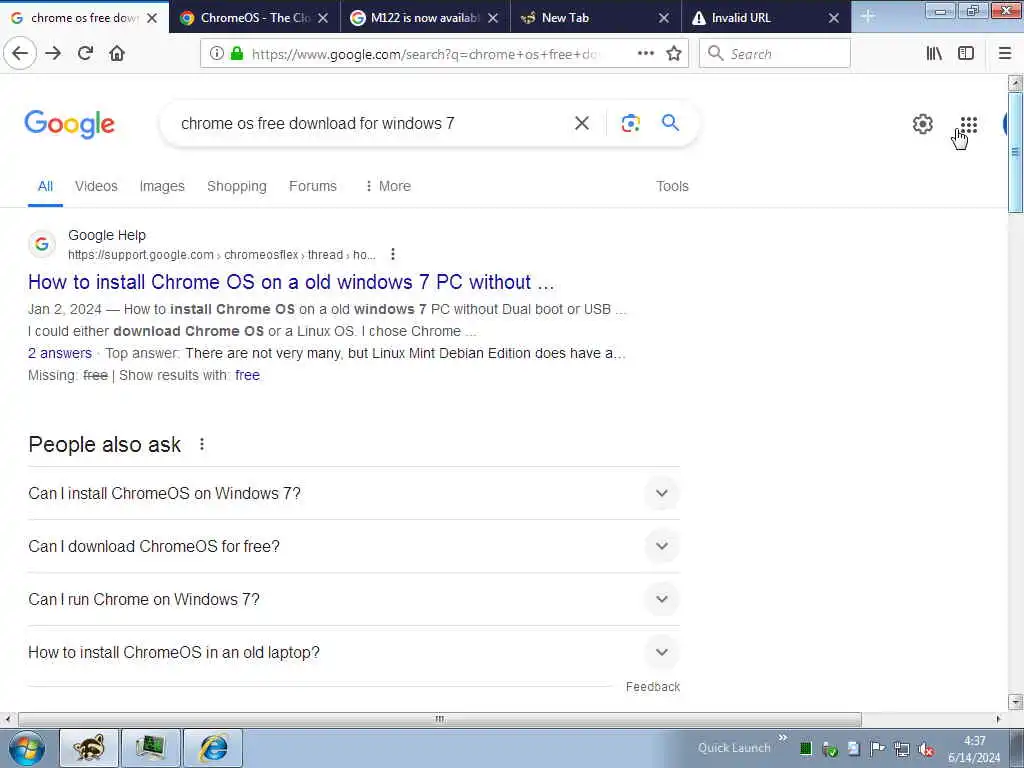Click in the browser Search field
The width and height of the screenshot is (1024, 768).
coord(775,54)
